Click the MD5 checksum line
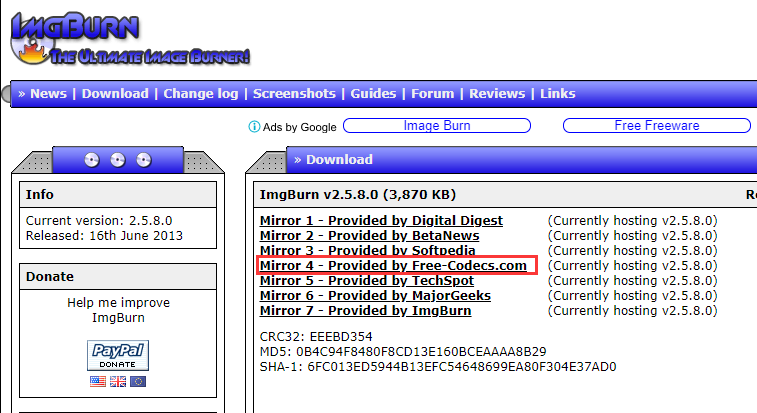757x413 pixels. coord(403,352)
